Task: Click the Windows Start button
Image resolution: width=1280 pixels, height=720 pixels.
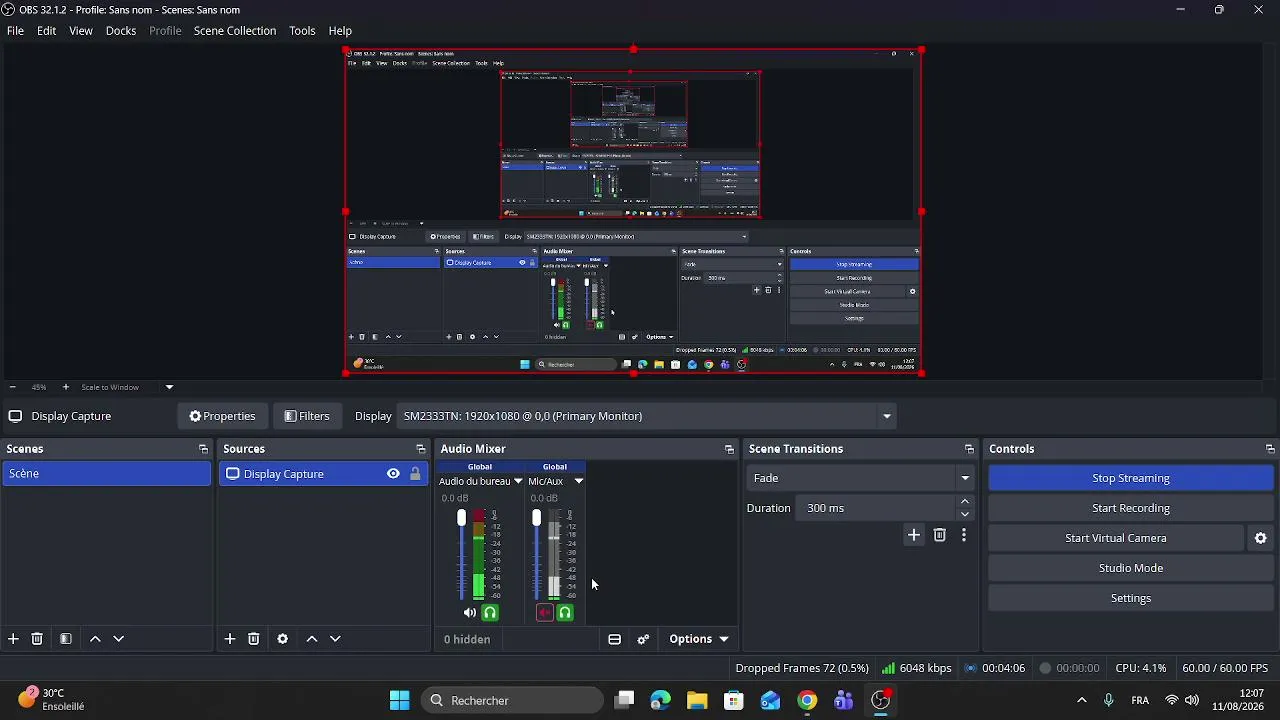Action: click(399, 701)
